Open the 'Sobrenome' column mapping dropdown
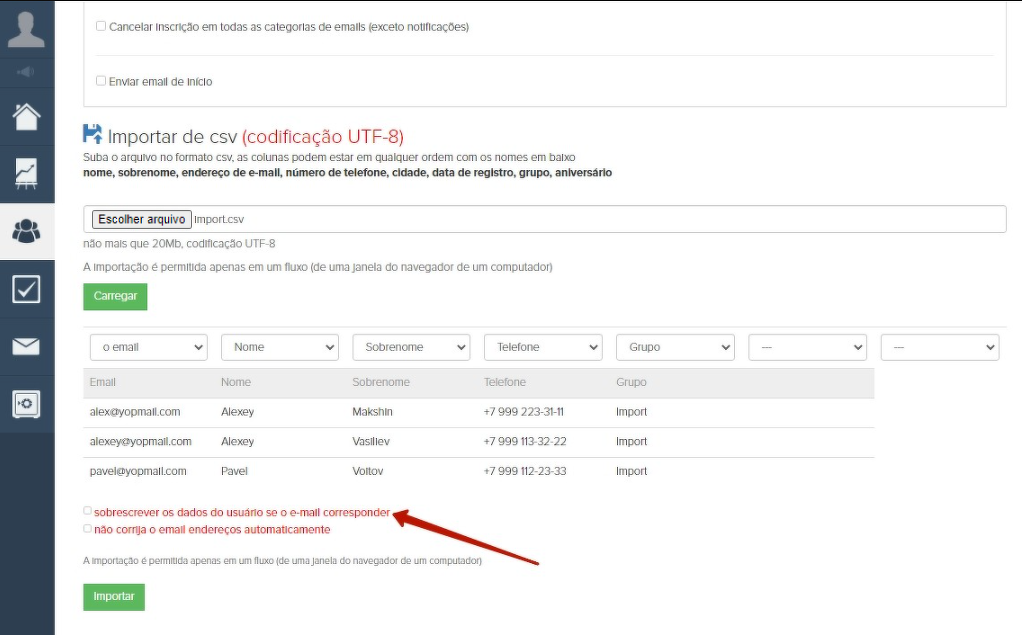This screenshot has width=1022, height=635. click(411, 347)
